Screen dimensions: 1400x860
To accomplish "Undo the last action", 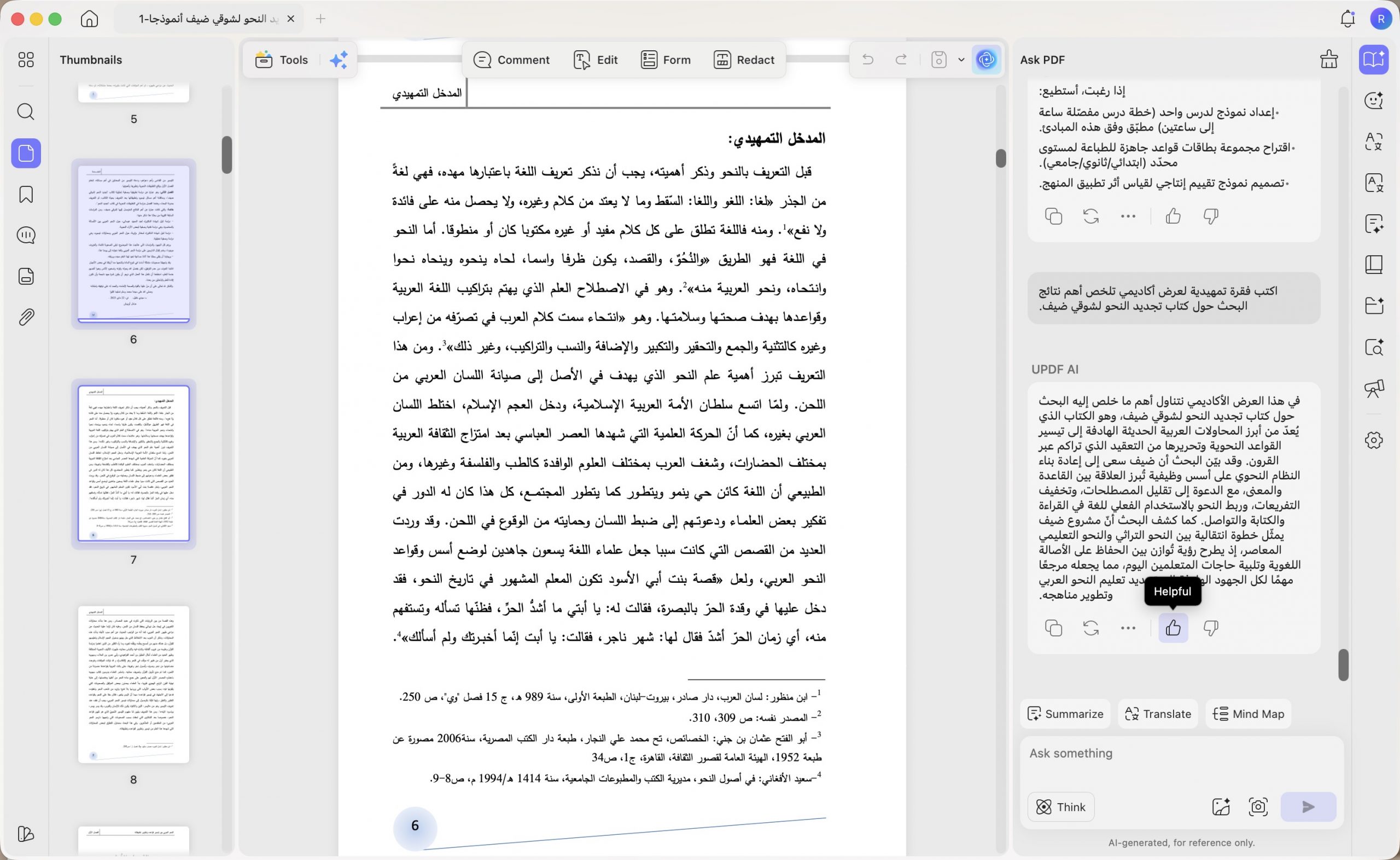I will pyautogui.click(x=867, y=59).
